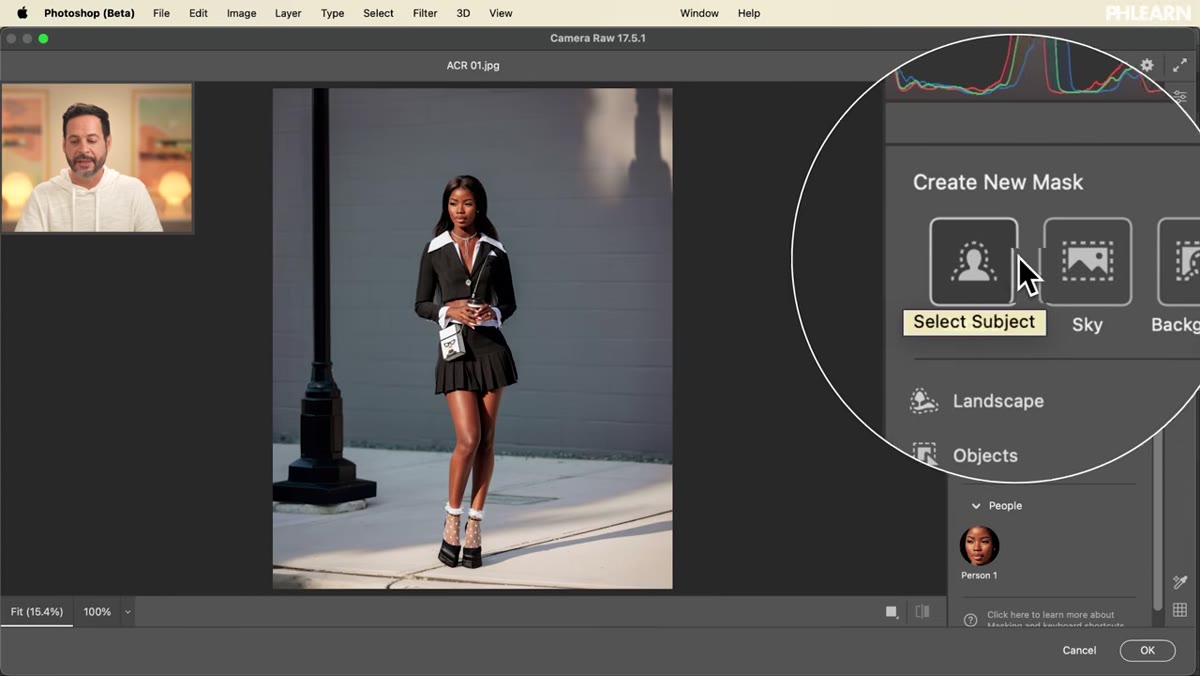
Task: Select the Person 1 face thumbnail
Action: (x=979, y=546)
